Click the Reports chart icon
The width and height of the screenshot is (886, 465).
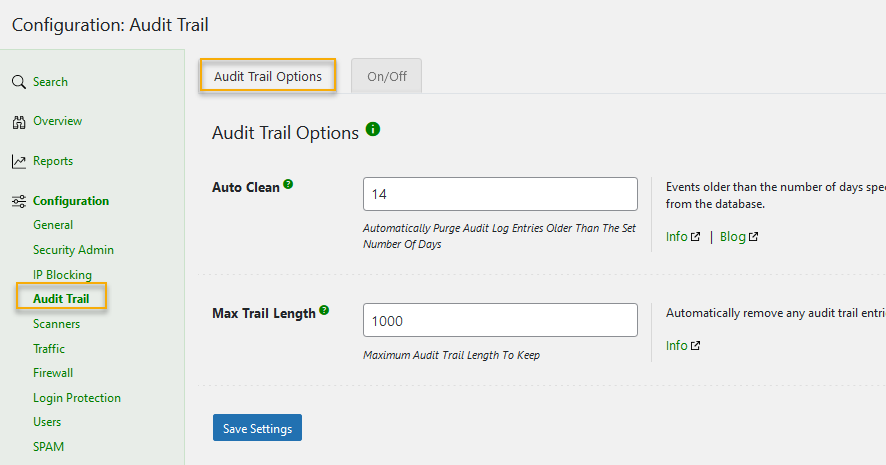(18, 161)
